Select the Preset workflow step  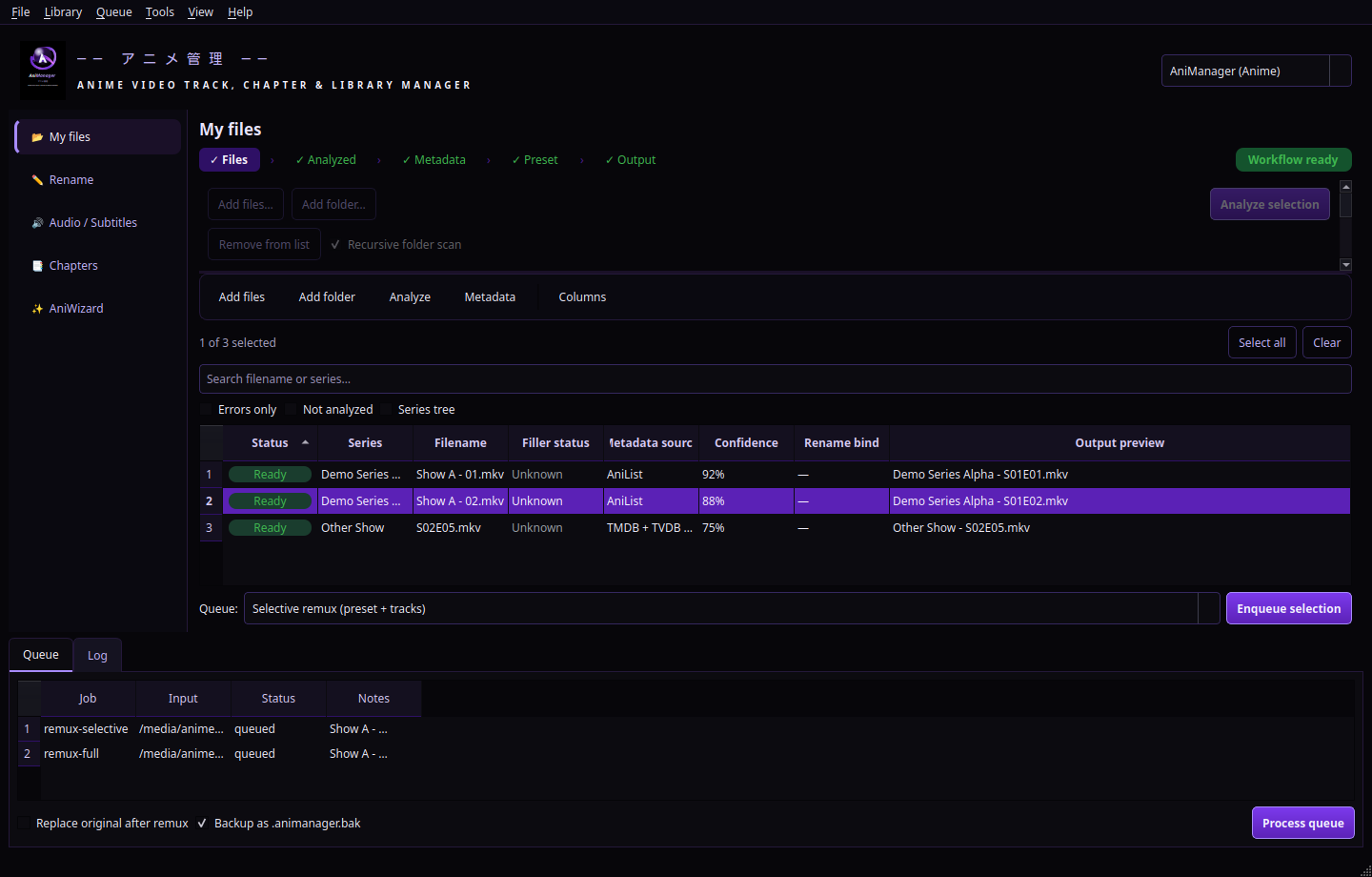click(x=535, y=160)
